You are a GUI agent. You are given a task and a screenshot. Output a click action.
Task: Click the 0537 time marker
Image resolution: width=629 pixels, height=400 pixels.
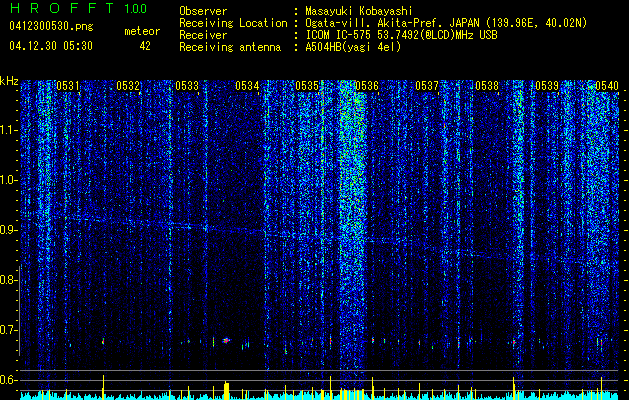(427, 86)
